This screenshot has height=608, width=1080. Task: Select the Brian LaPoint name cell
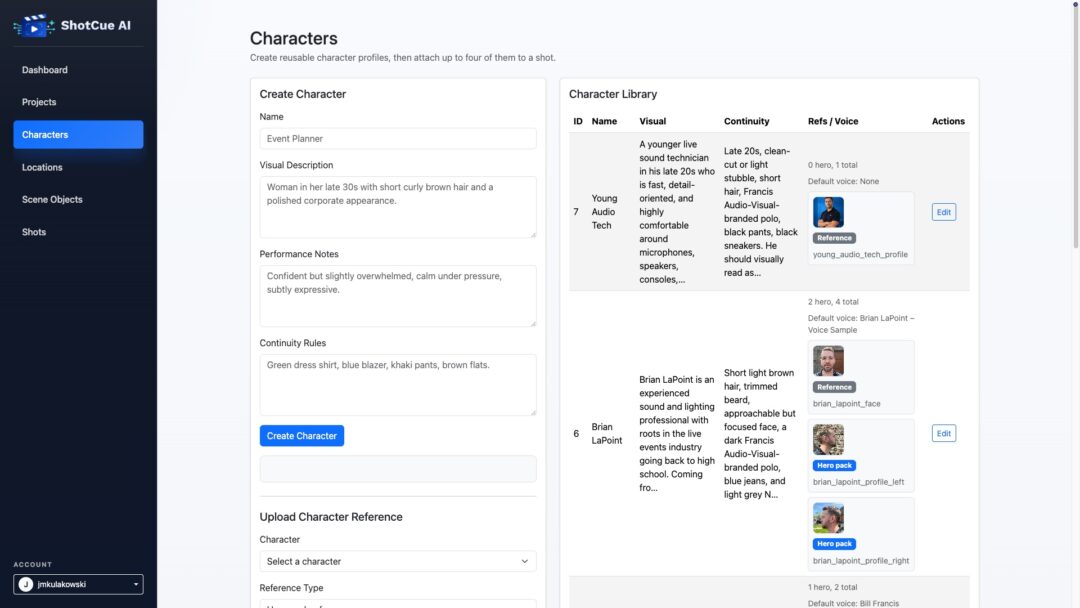tap(606, 434)
